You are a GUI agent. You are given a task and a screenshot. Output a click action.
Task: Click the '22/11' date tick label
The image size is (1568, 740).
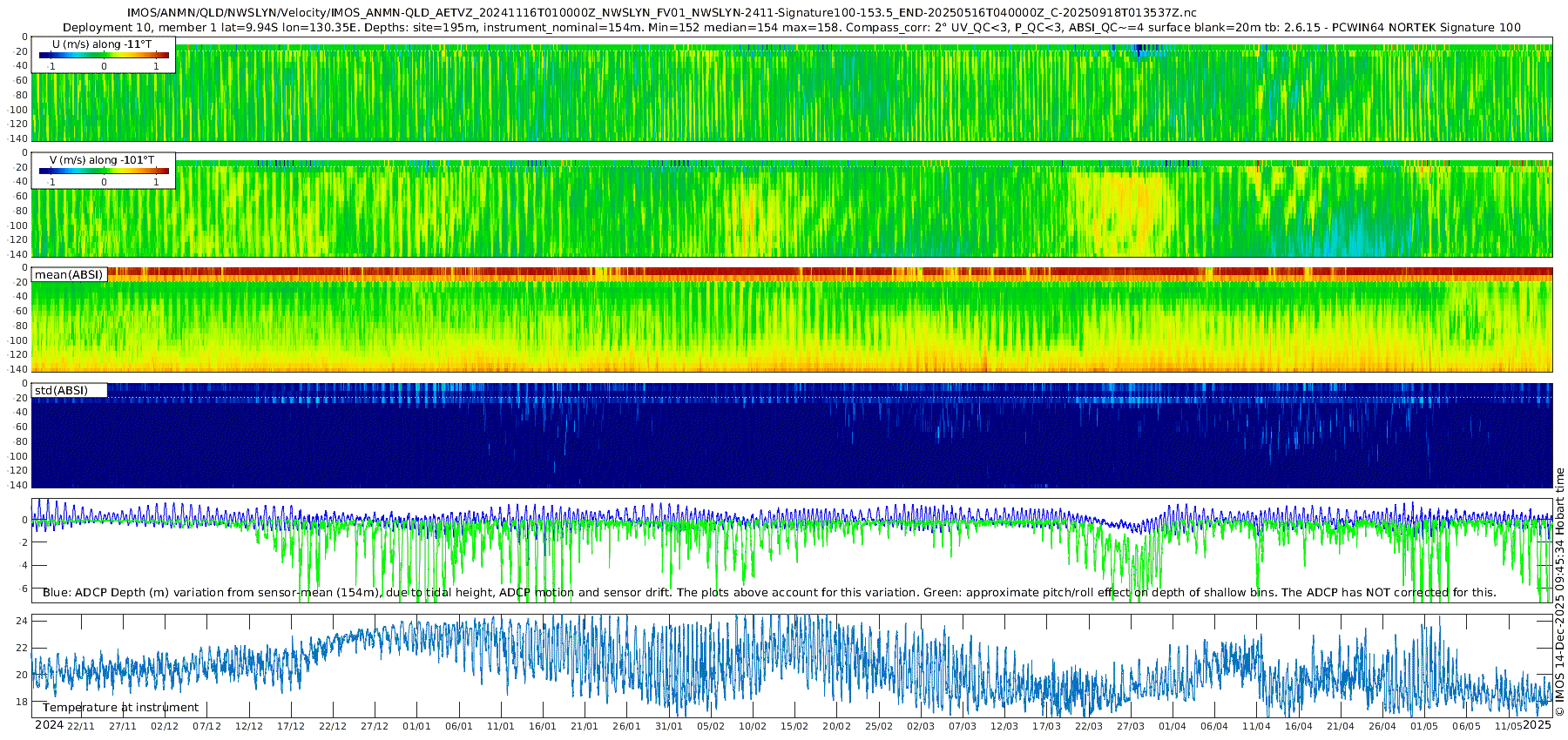81,726
